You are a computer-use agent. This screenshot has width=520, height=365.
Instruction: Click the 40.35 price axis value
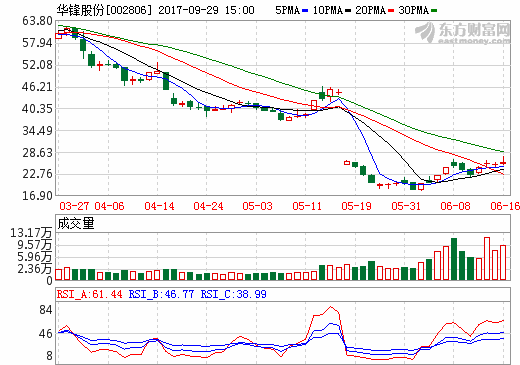pyautogui.click(x=38, y=109)
